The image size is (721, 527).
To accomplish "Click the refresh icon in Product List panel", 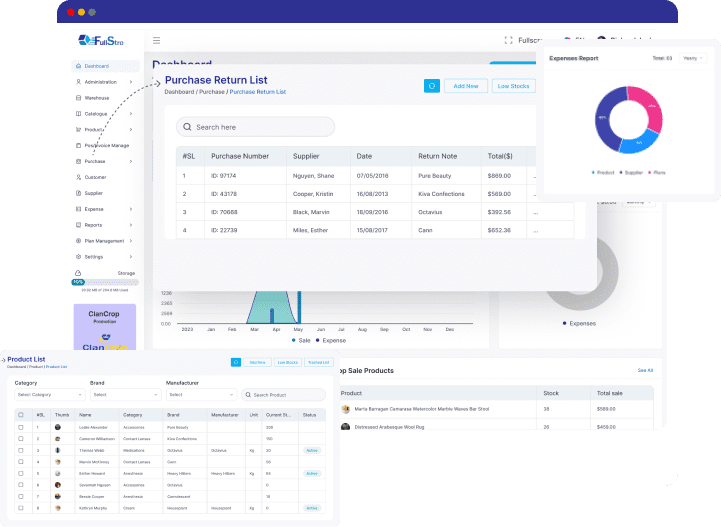I will tap(235, 362).
